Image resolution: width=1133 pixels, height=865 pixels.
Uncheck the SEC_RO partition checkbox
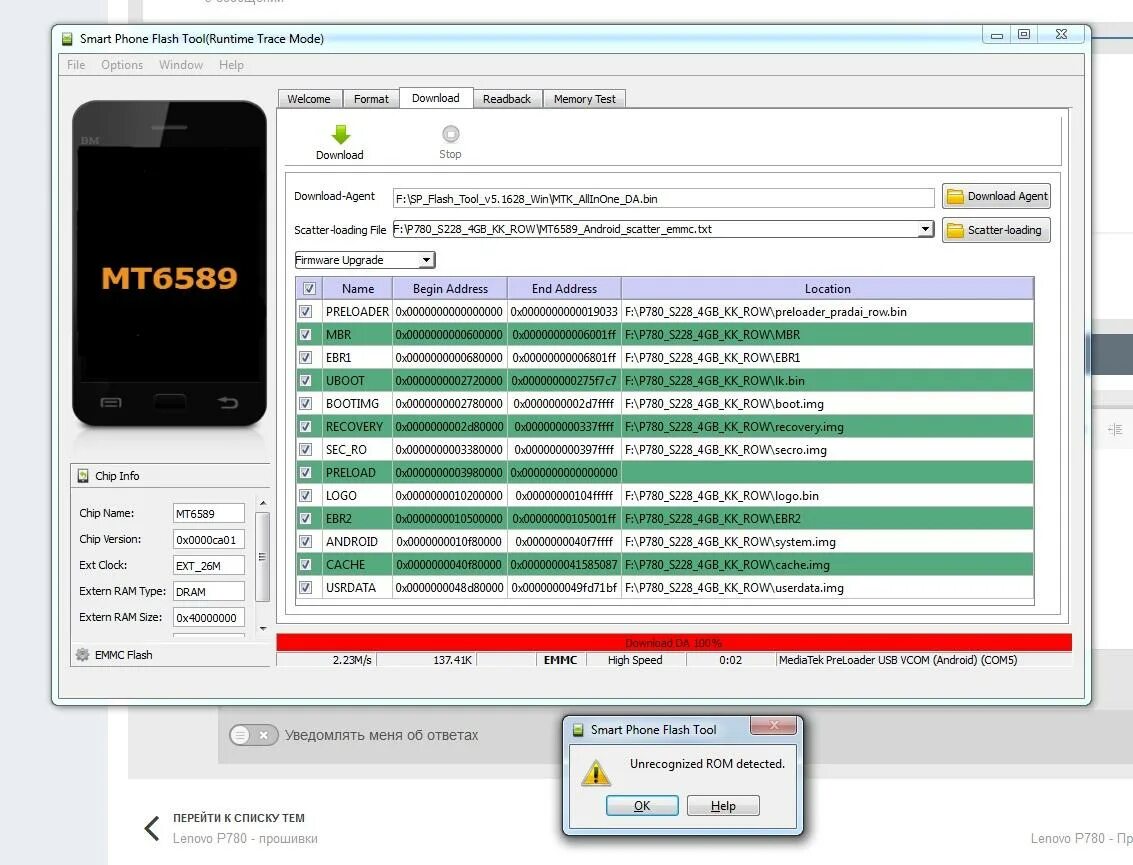point(306,449)
